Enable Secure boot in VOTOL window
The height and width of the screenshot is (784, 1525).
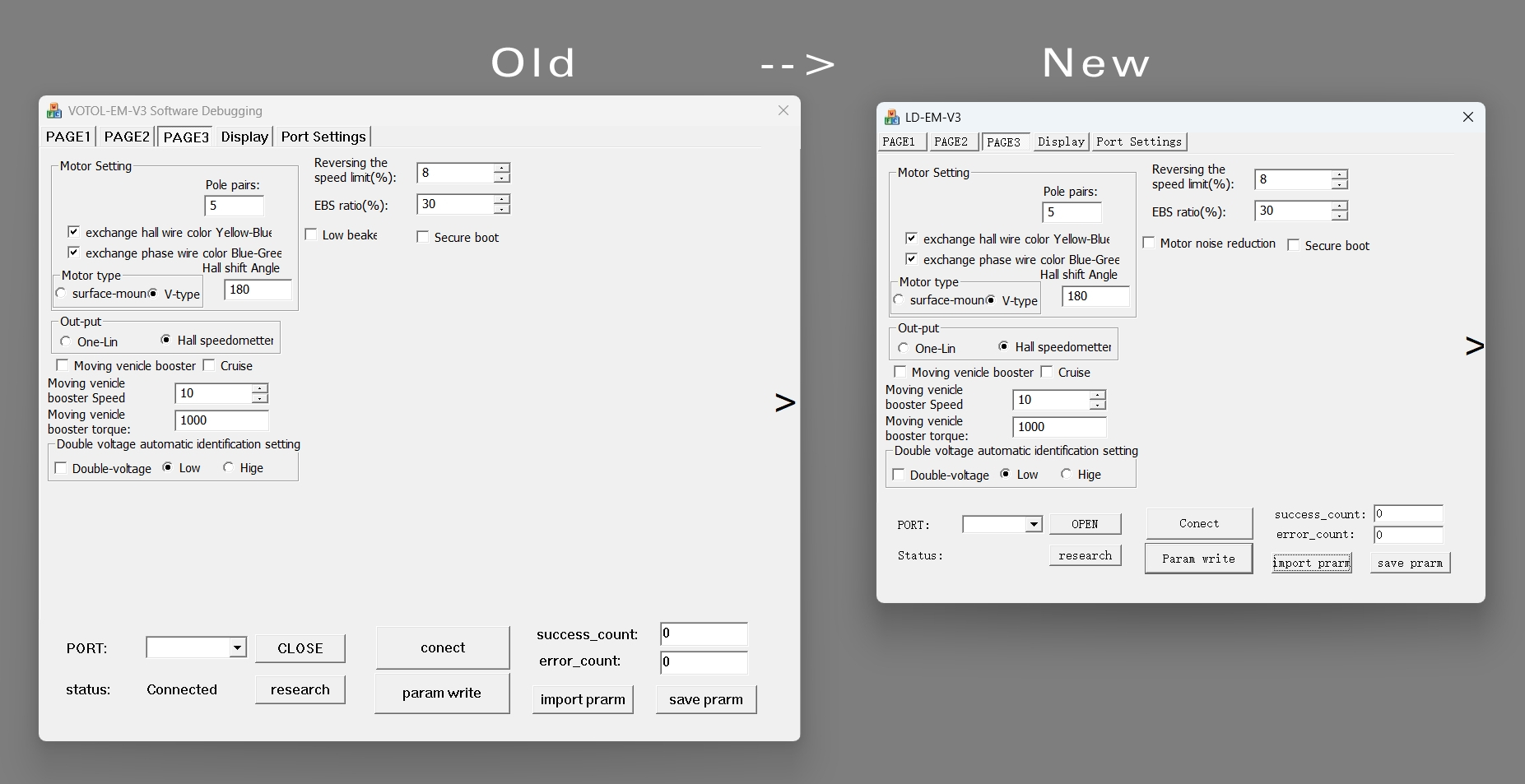tap(423, 237)
